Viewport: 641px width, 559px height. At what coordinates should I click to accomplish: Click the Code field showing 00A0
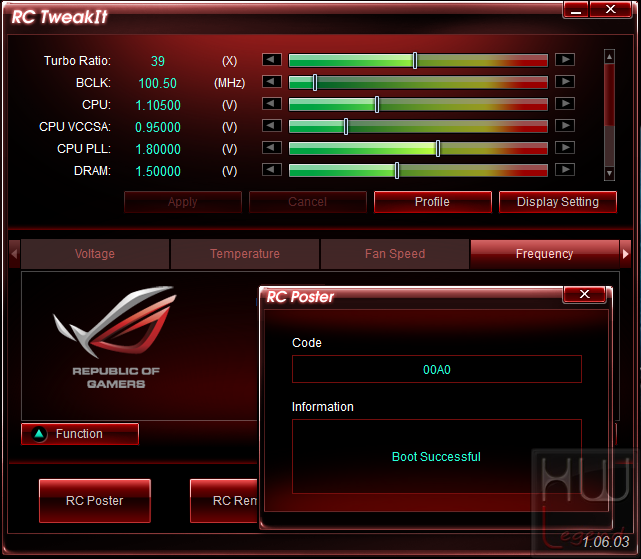point(437,370)
